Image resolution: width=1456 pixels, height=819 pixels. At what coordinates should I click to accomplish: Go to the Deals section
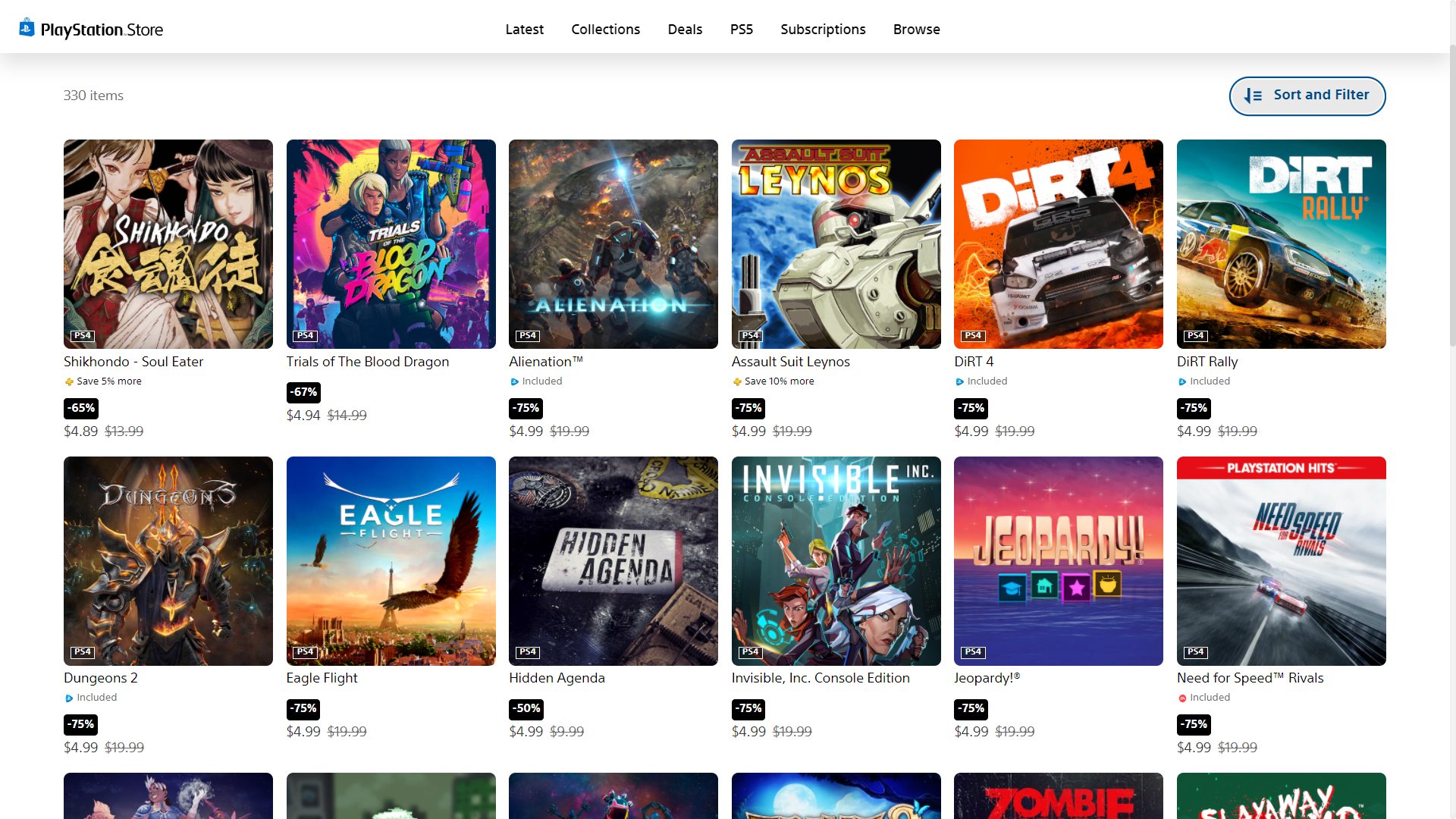click(685, 29)
